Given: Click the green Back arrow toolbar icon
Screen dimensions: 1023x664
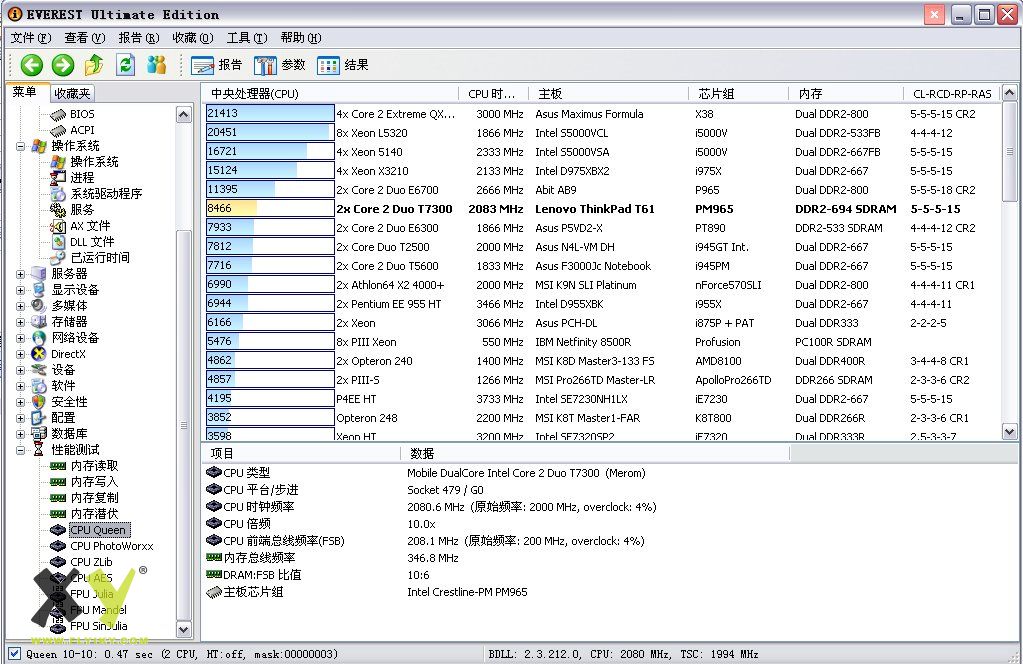Looking at the screenshot, I should coord(32,65).
